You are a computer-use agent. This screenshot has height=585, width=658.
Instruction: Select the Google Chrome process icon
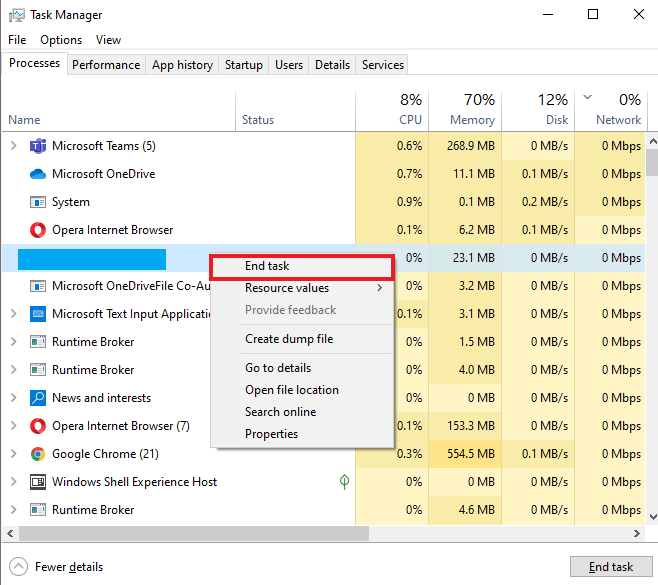(x=38, y=454)
